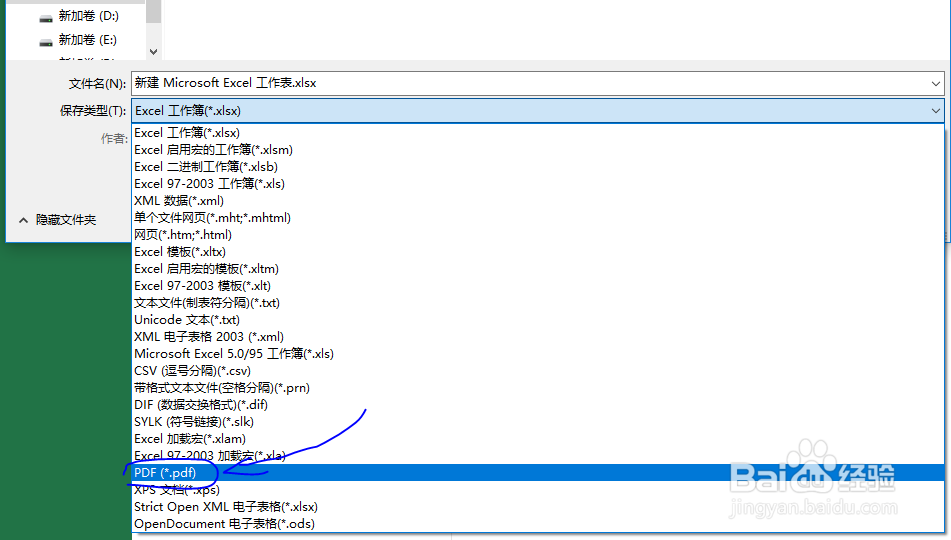The height and width of the screenshot is (540, 951).
Task: Select XML 数据(*.xml) format
Action: 538,201
